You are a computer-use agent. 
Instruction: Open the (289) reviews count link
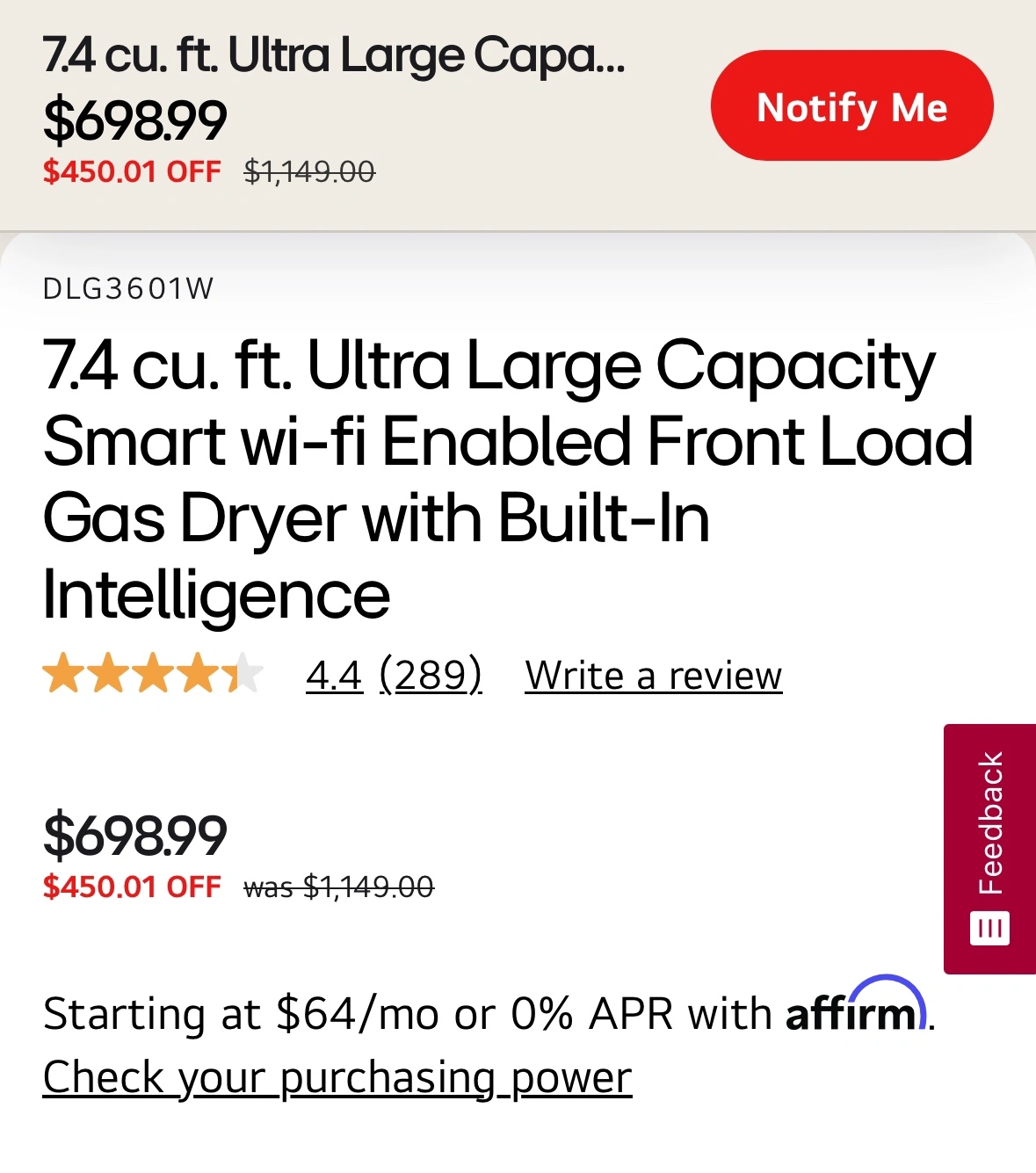[431, 676]
